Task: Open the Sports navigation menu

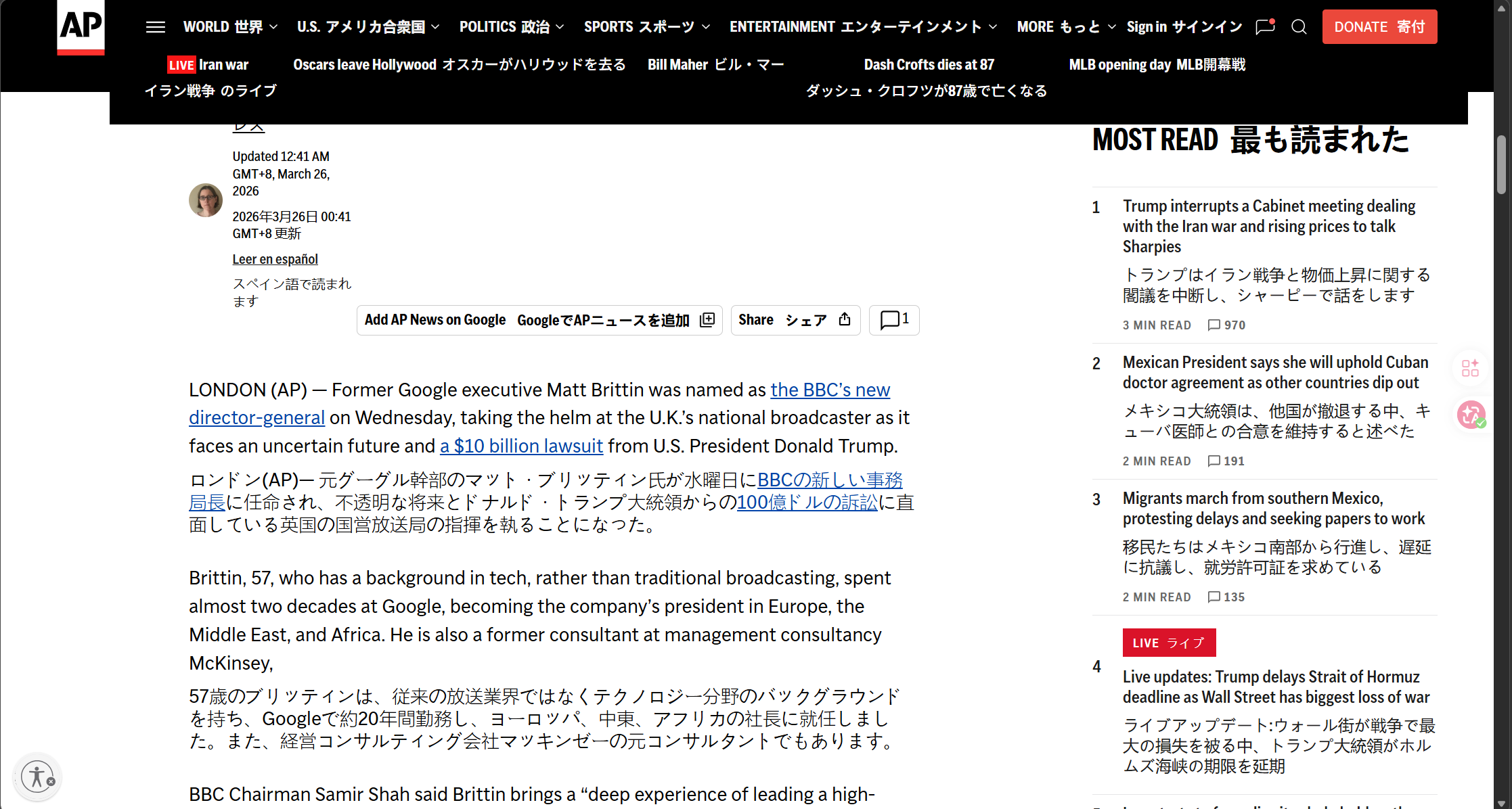Action: pos(639,27)
